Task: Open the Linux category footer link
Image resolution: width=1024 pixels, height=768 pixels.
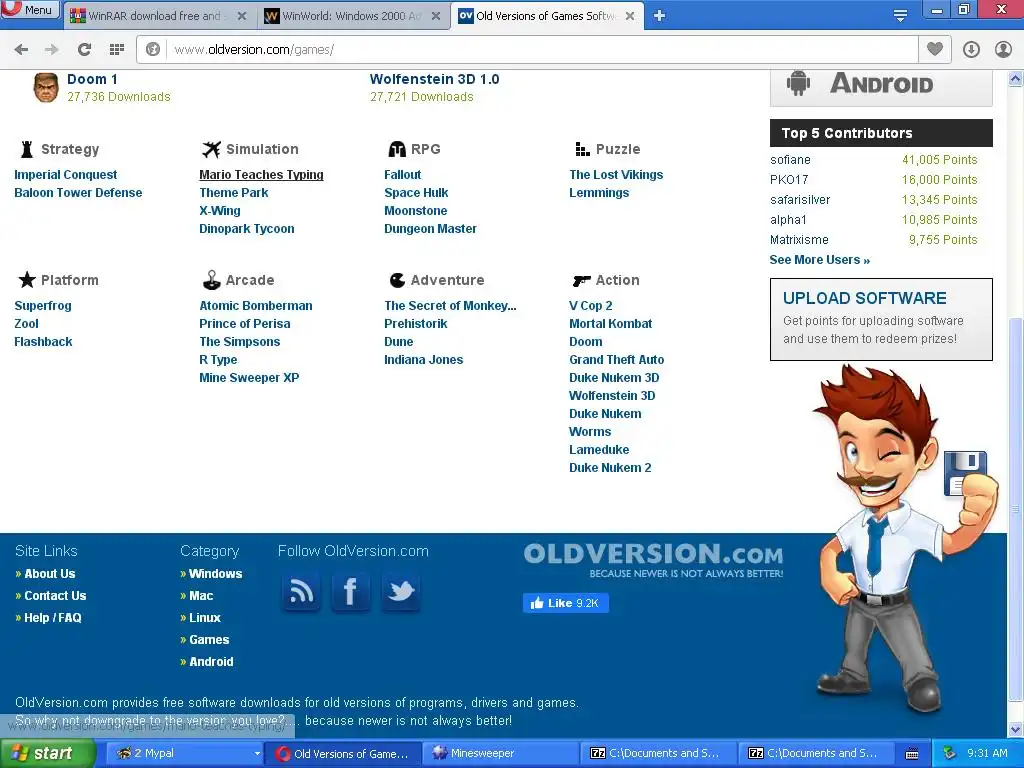Action: click(205, 618)
